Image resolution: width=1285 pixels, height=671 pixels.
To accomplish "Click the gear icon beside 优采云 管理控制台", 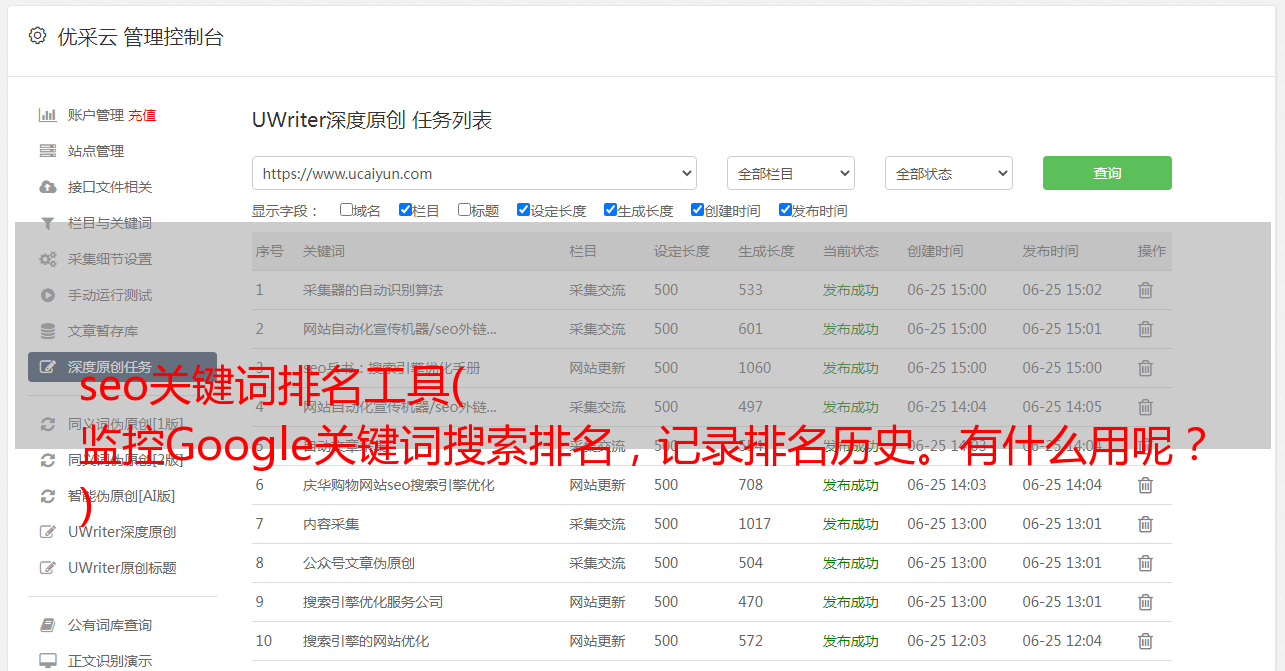I will point(37,36).
